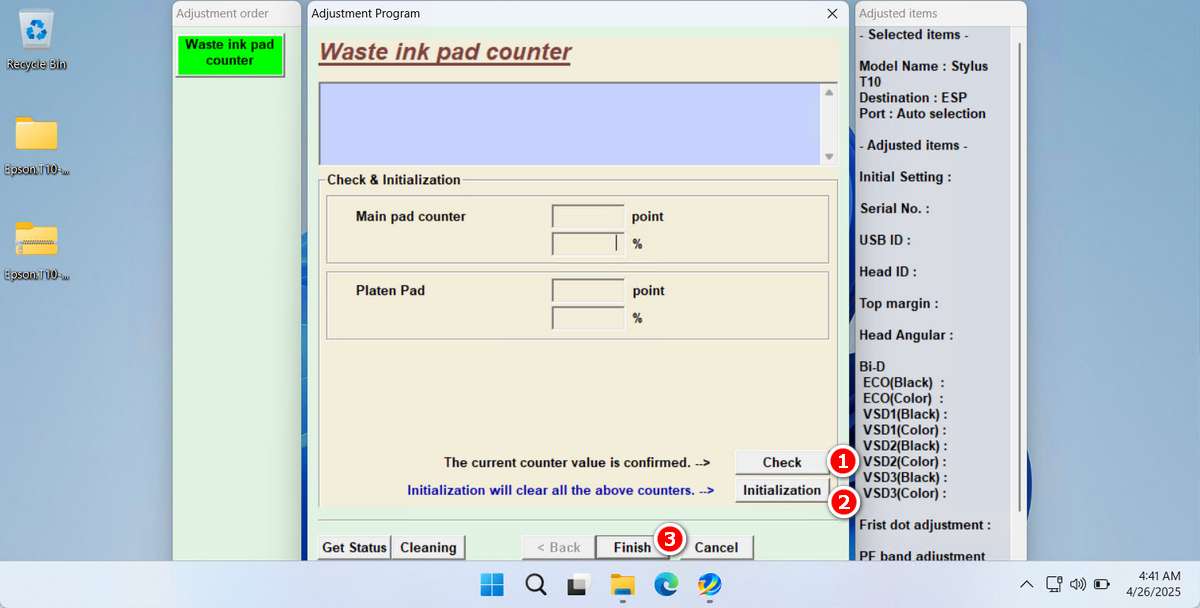This screenshot has width=1200, height=608.
Task: Click the Initialization button
Action: pos(782,490)
